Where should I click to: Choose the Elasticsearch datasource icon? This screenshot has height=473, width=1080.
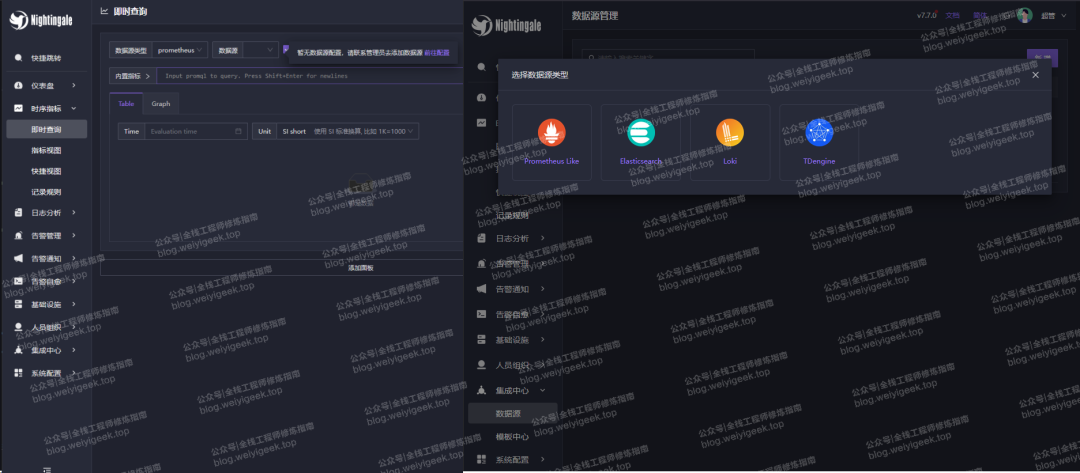point(641,132)
